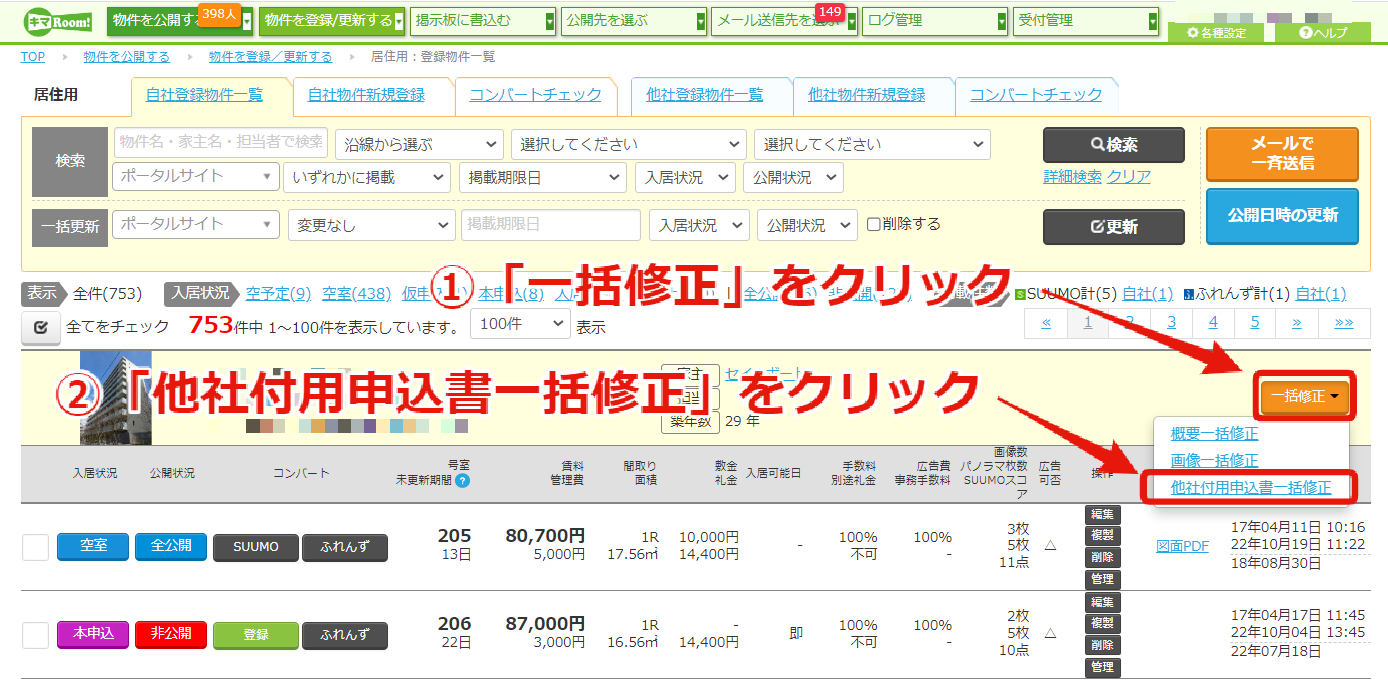This screenshot has width=1388, height=684.
Task: Switch to 他社登録物件一覧 tab
Action: tap(704, 95)
